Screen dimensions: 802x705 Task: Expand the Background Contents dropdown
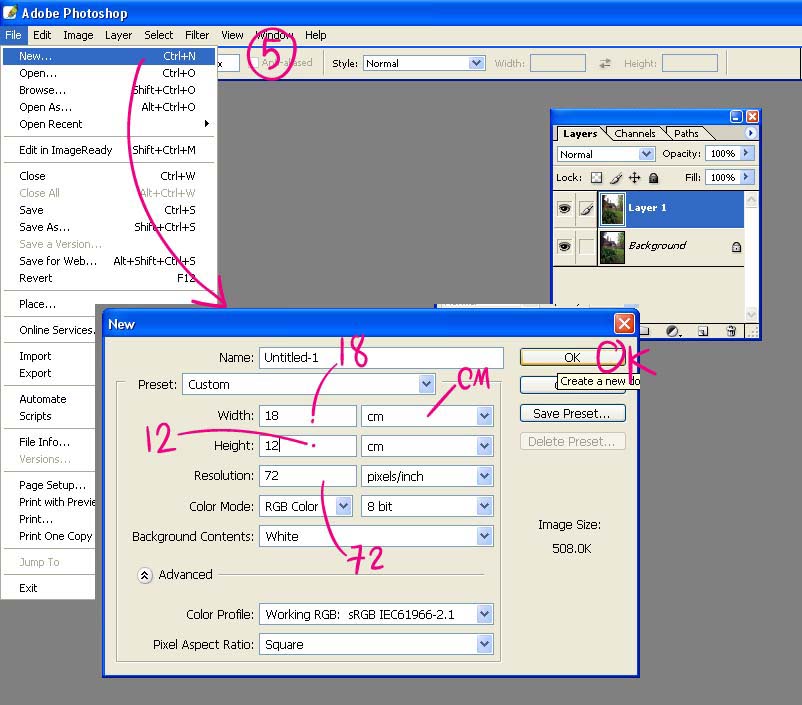(x=484, y=537)
